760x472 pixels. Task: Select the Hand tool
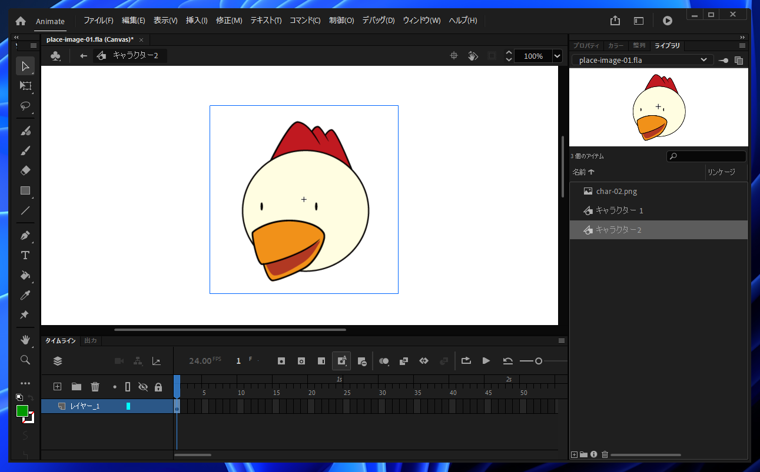(x=25, y=340)
